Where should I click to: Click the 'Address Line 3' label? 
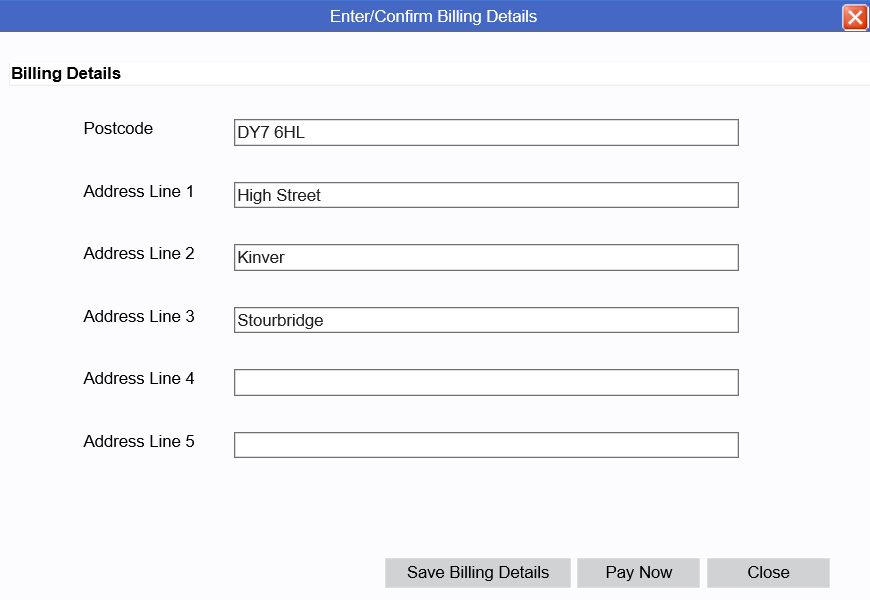coord(139,316)
